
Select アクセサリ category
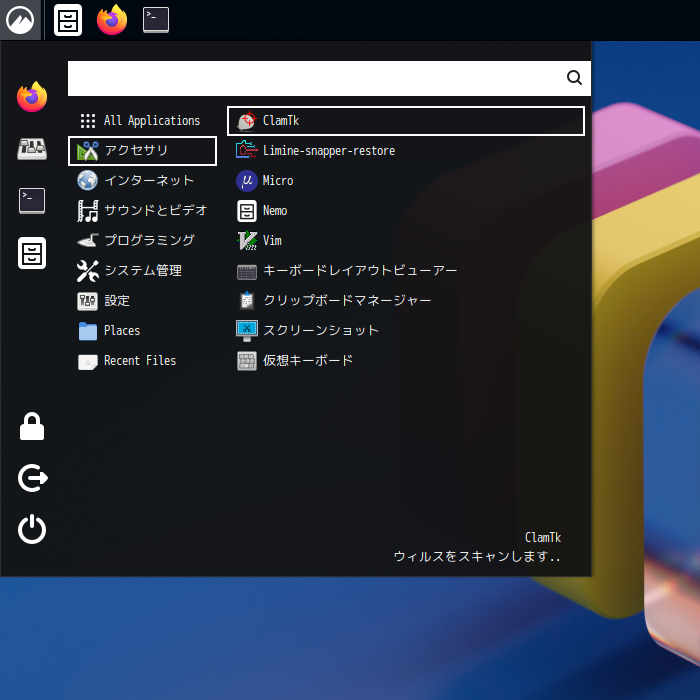click(142, 151)
